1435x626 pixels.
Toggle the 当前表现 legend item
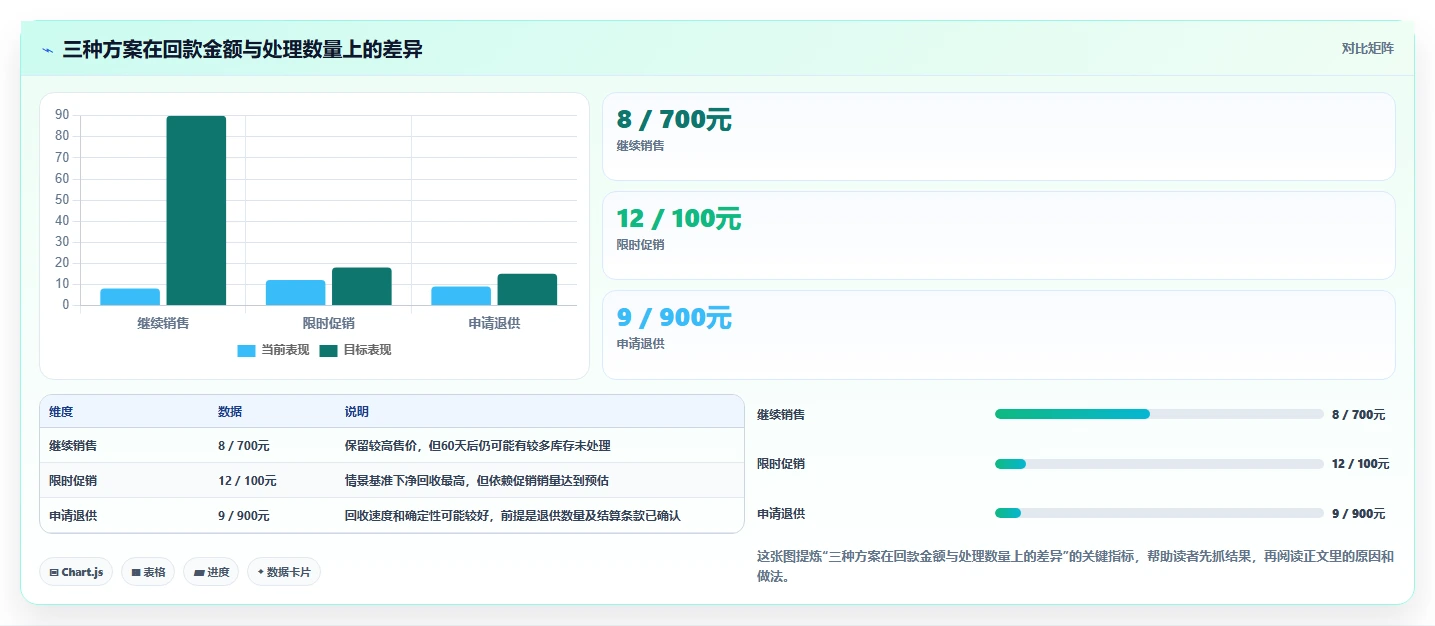click(273, 350)
